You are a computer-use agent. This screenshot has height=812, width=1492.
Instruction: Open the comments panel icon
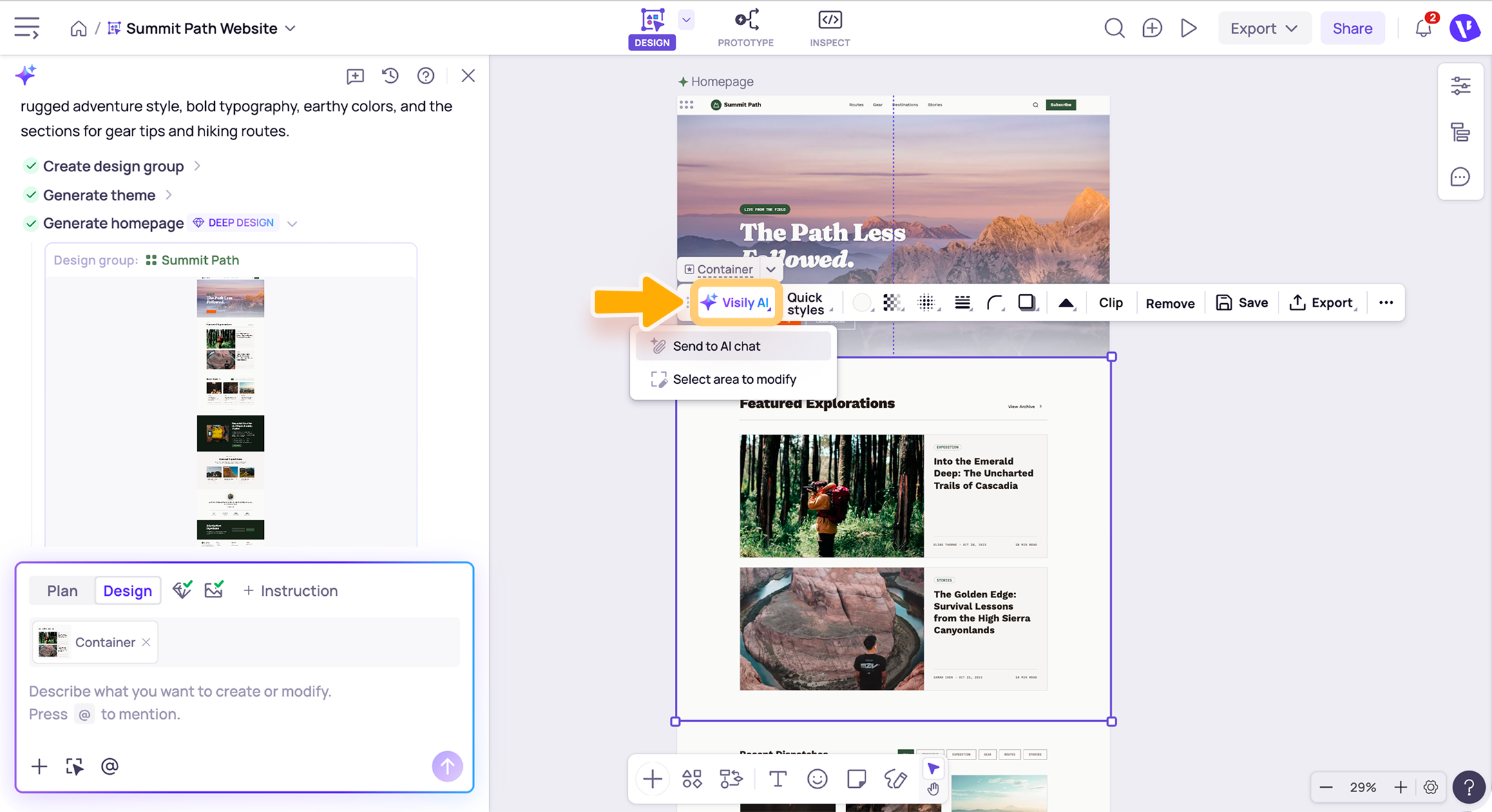tap(1460, 177)
